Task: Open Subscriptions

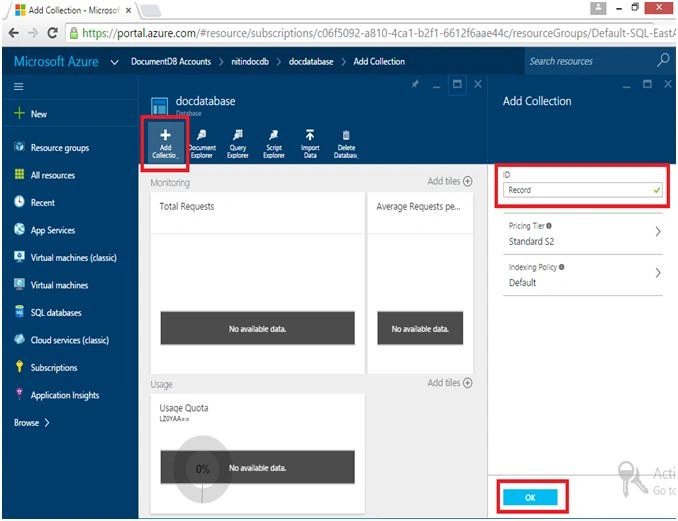Action: pos(46,368)
